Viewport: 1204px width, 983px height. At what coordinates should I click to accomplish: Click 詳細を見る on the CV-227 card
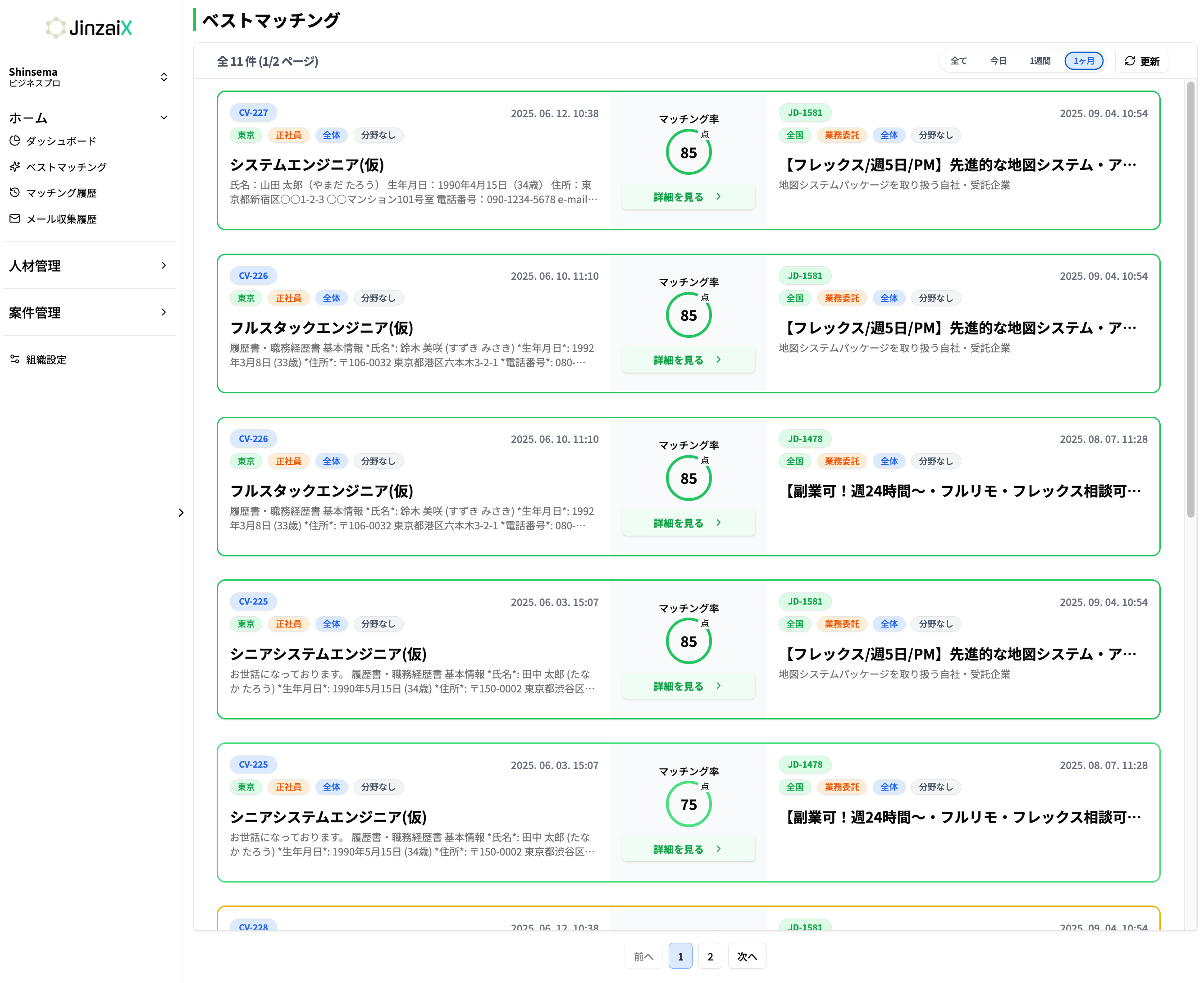pos(688,196)
